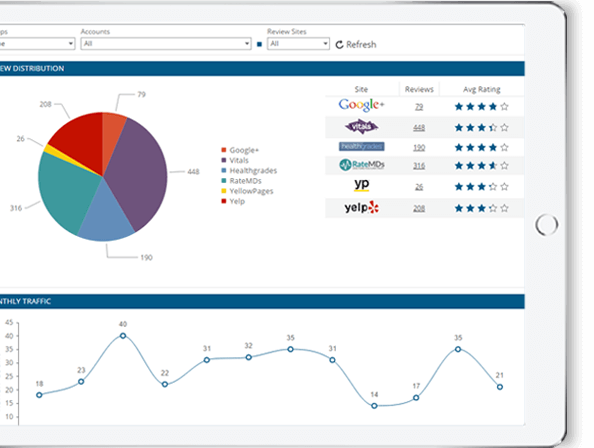Open the 316 reviews link for RateMDs
The image size is (594, 448).
pyautogui.click(x=419, y=166)
